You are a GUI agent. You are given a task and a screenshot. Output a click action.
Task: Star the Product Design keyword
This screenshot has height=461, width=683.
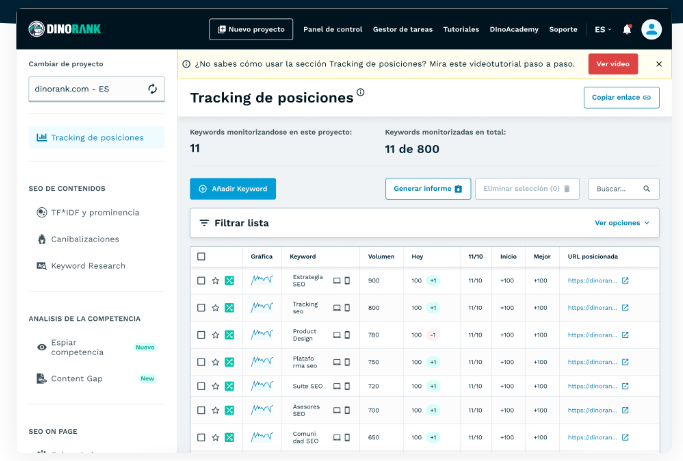pos(215,335)
